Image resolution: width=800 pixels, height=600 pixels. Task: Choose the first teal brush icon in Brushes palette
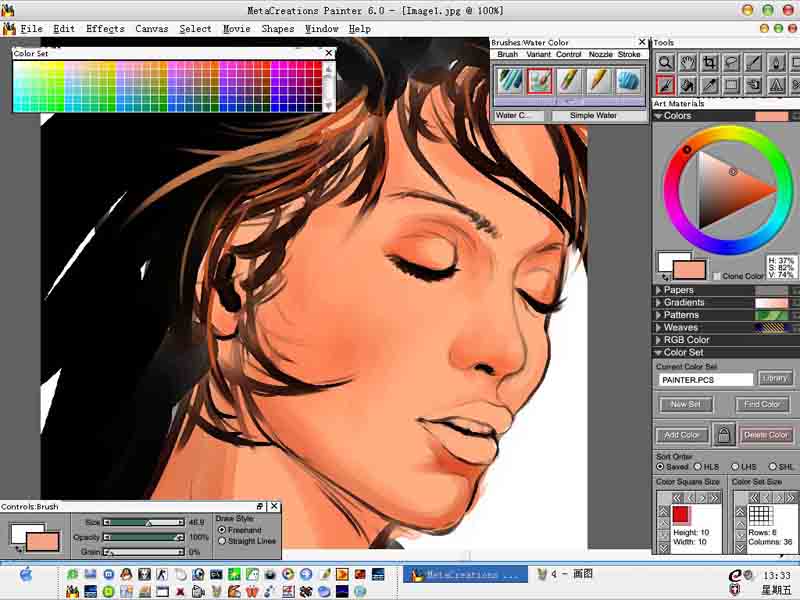pyautogui.click(x=510, y=81)
